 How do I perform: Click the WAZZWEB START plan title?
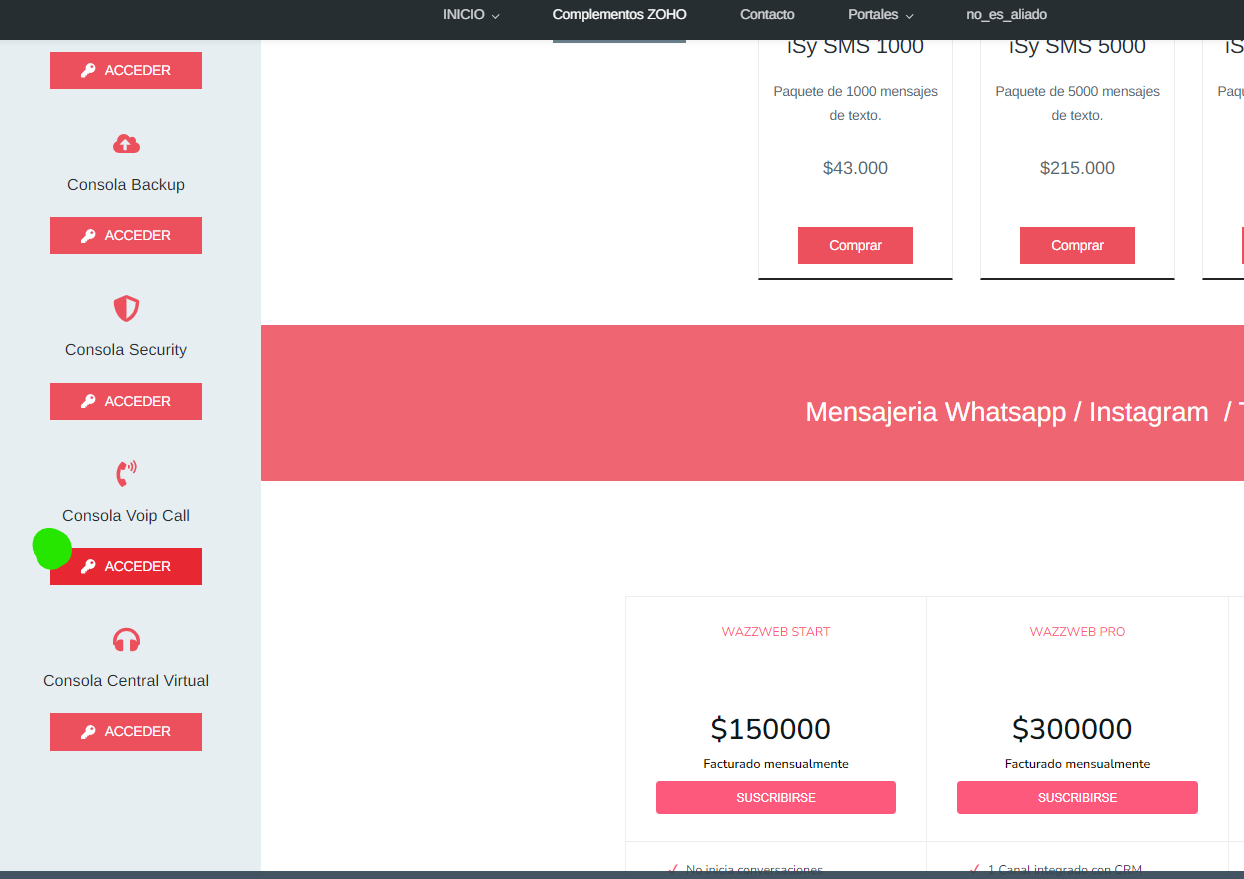point(776,632)
